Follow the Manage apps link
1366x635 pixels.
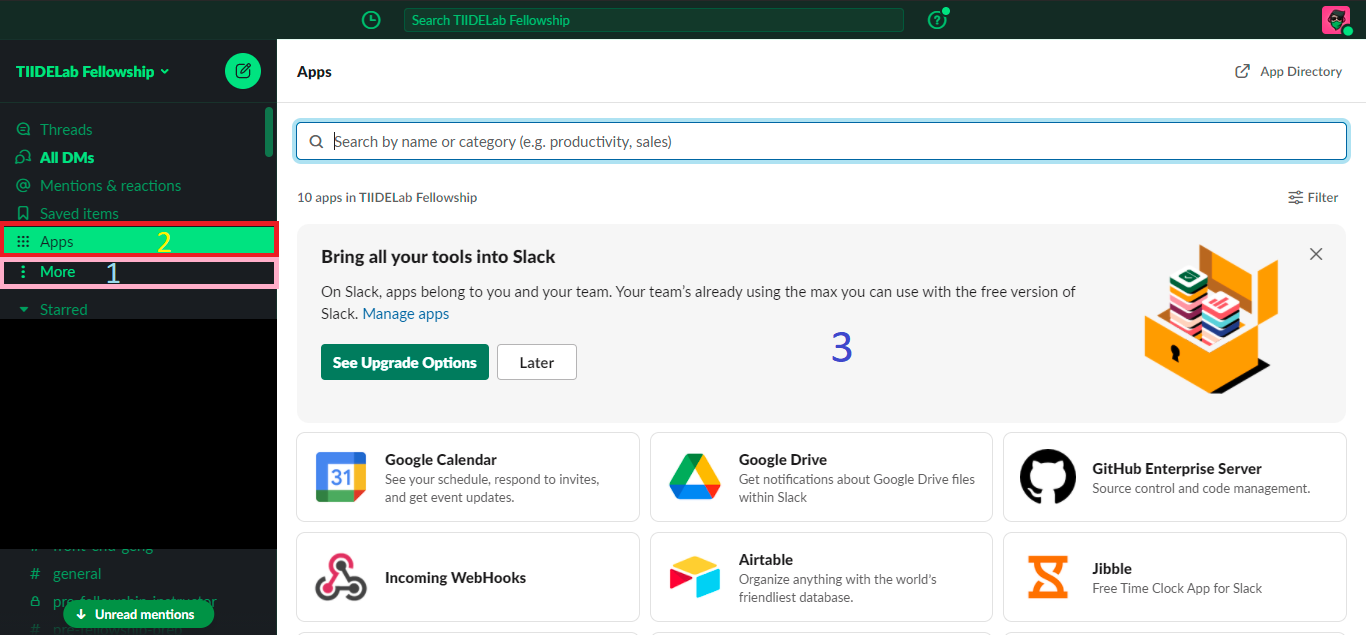click(x=405, y=314)
